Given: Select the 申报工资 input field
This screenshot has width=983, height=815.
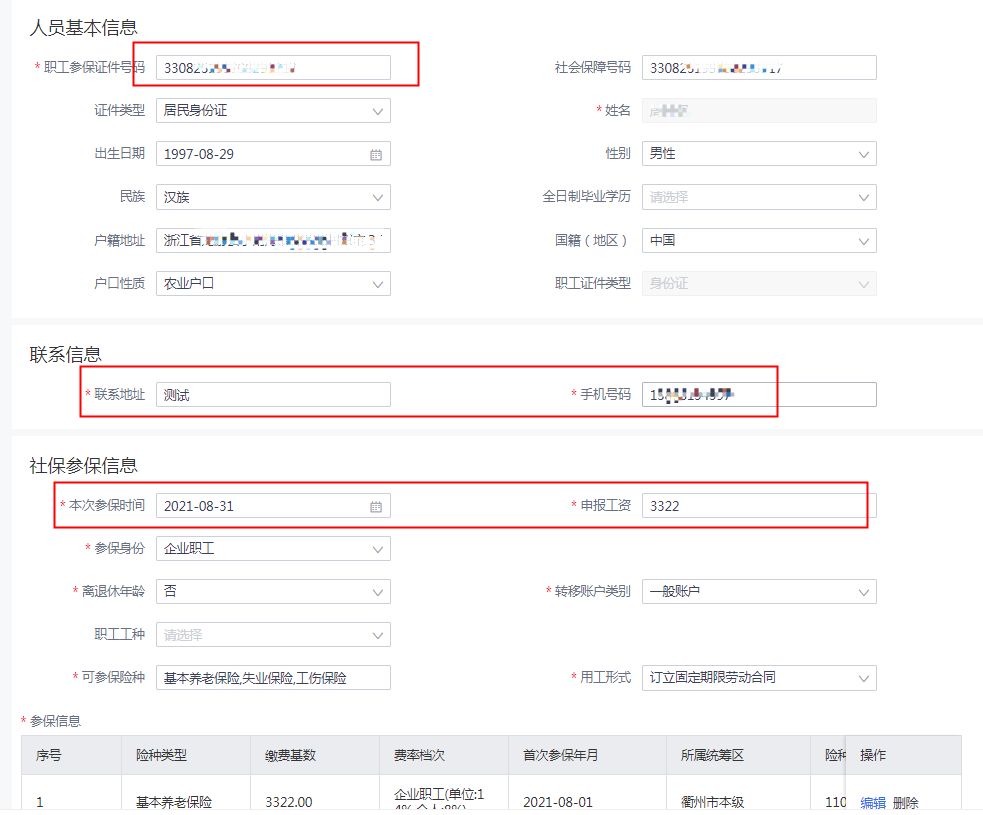Looking at the screenshot, I should 759,506.
